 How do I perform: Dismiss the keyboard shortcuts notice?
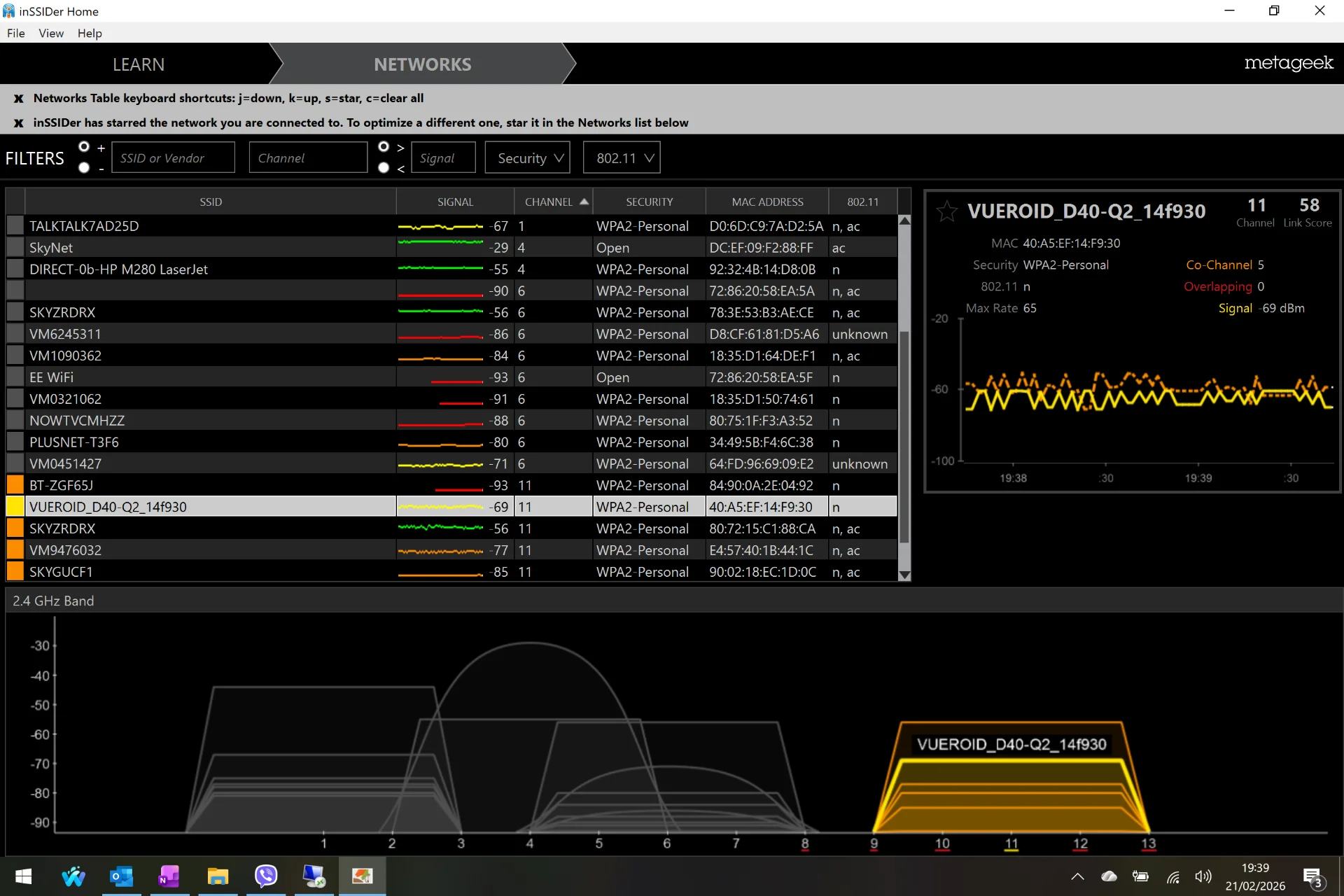point(19,99)
